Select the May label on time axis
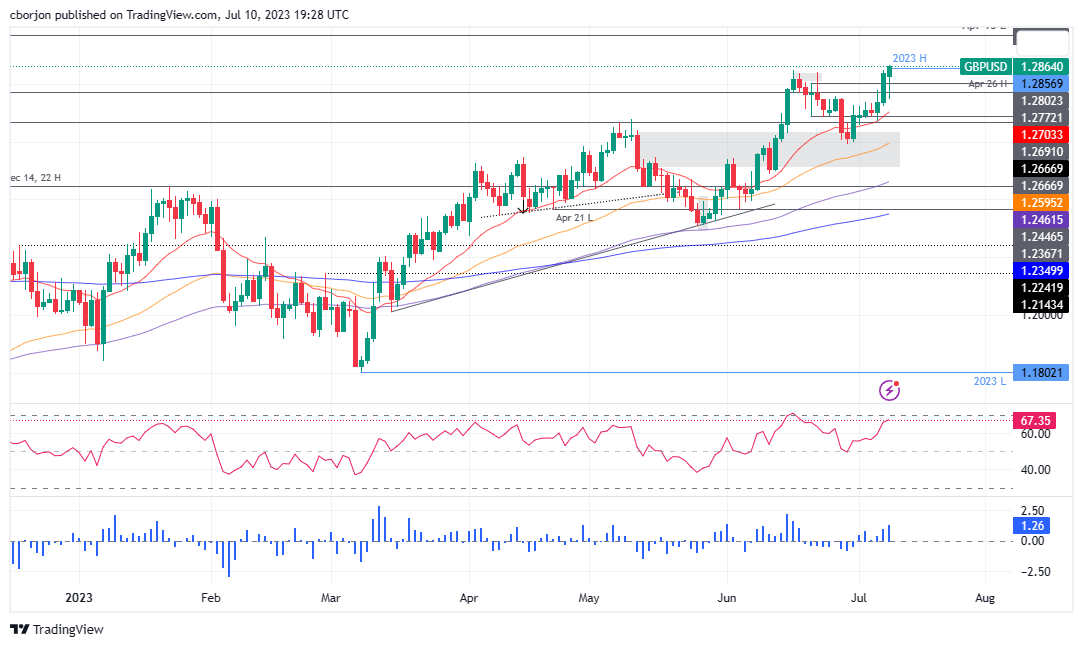The image size is (1083, 647). click(588, 597)
